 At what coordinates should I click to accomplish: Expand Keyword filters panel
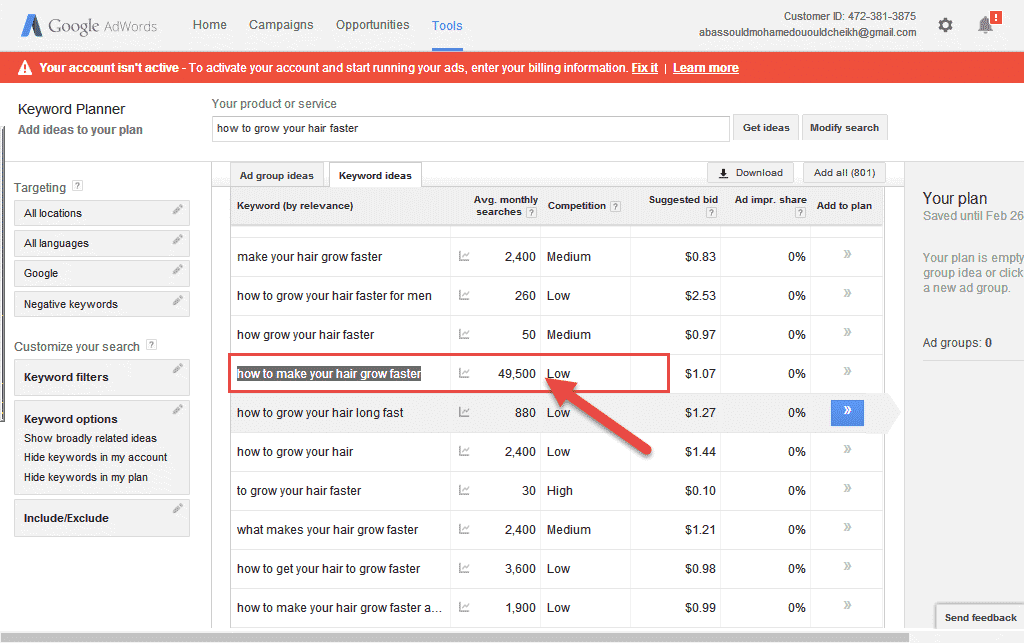pos(102,377)
